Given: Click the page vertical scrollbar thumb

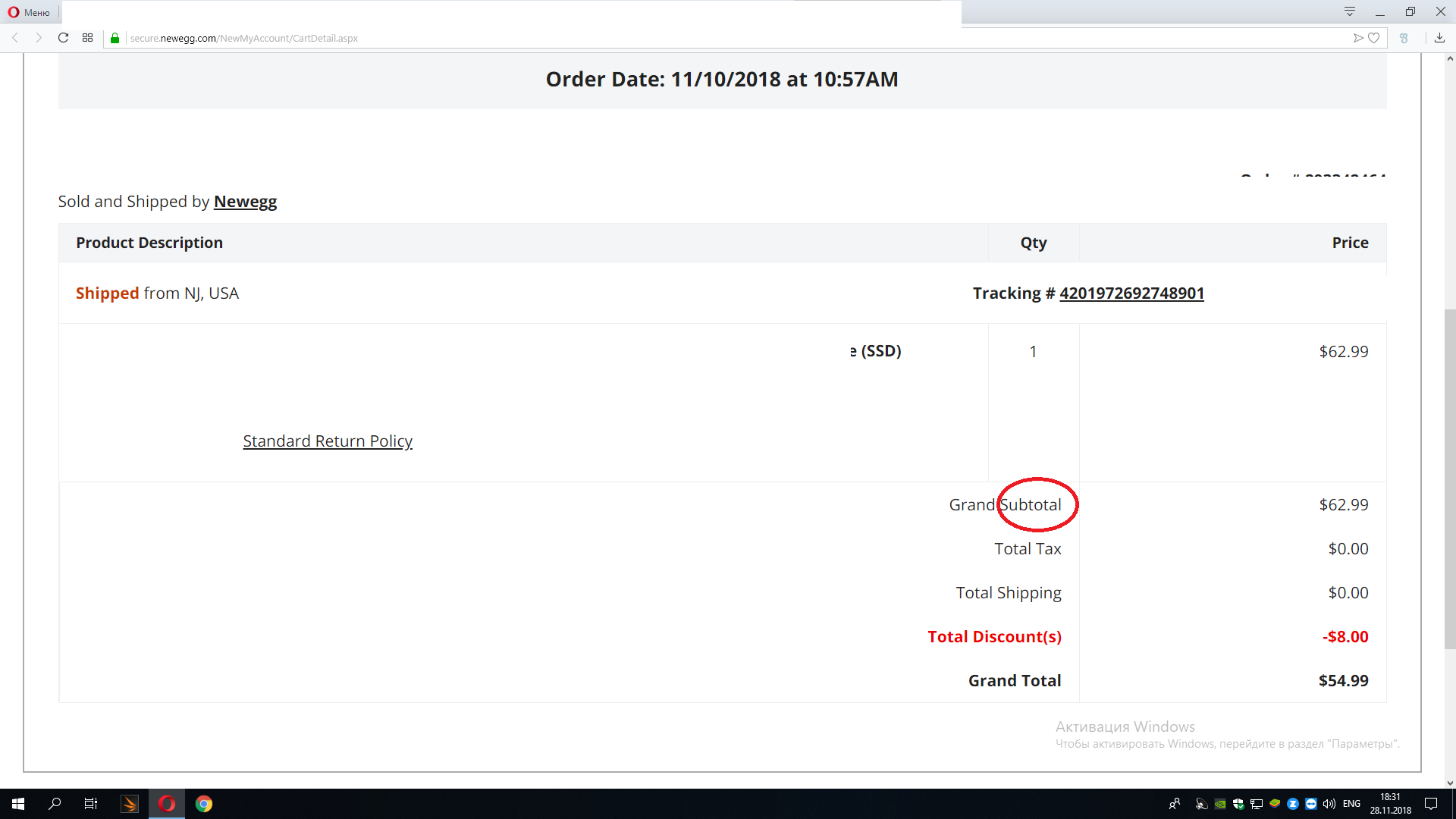Looking at the screenshot, I should click(1450, 478).
